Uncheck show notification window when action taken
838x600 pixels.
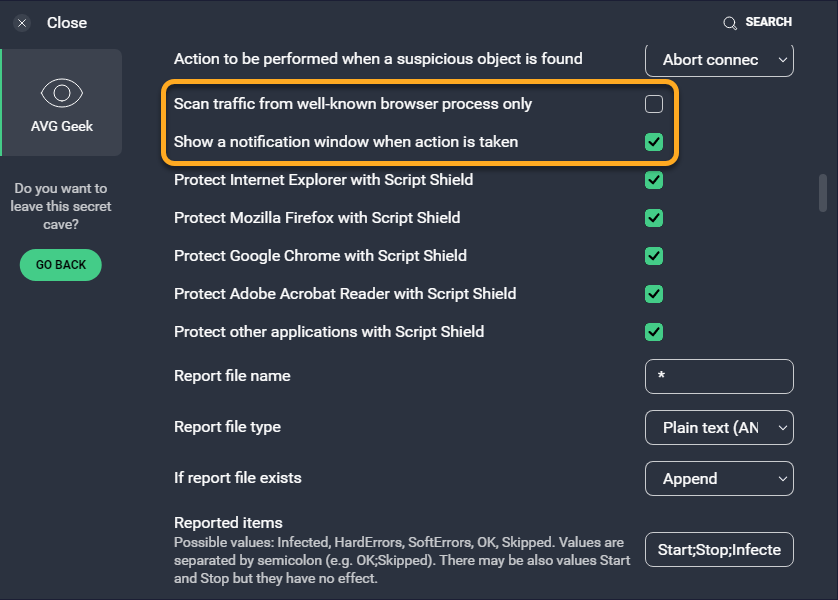(x=654, y=142)
